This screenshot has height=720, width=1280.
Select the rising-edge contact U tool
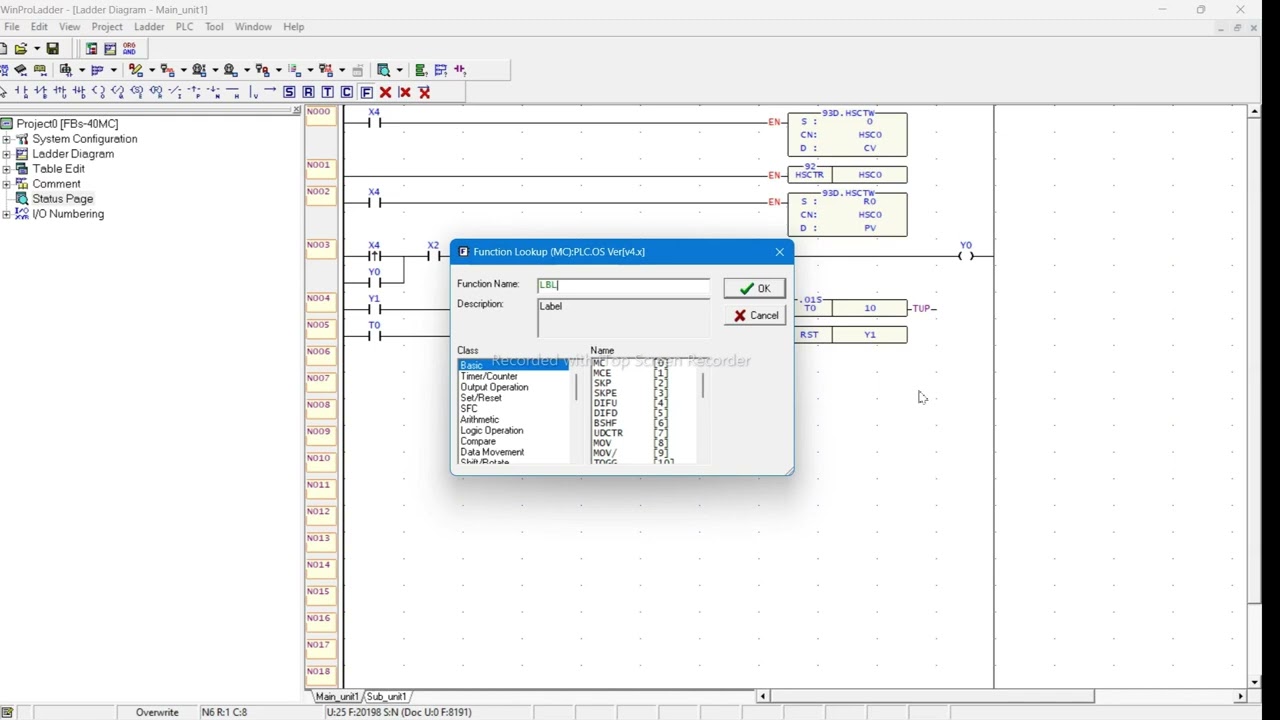59,92
